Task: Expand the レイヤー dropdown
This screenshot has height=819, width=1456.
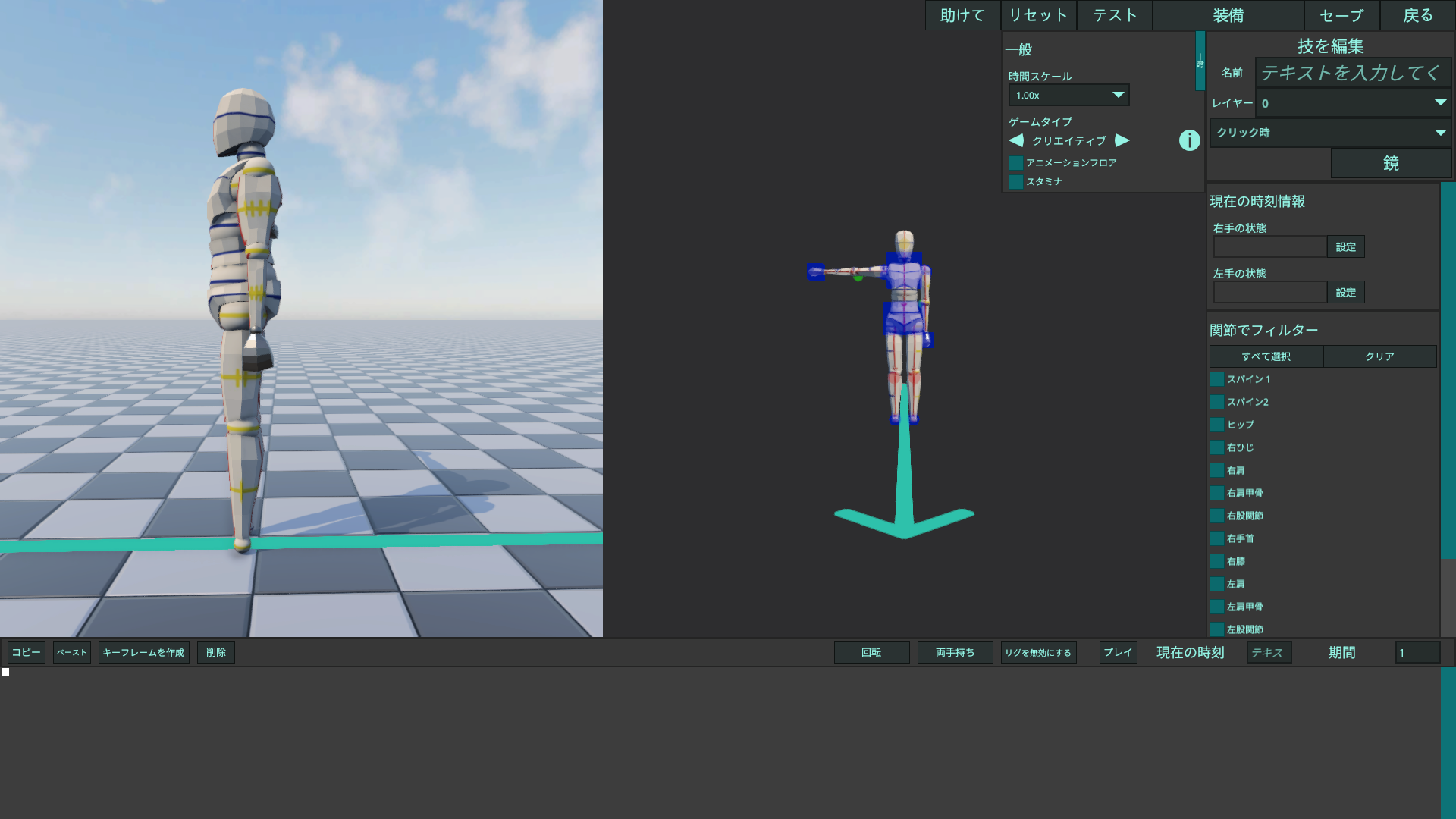Action: pyautogui.click(x=1353, y=103)
